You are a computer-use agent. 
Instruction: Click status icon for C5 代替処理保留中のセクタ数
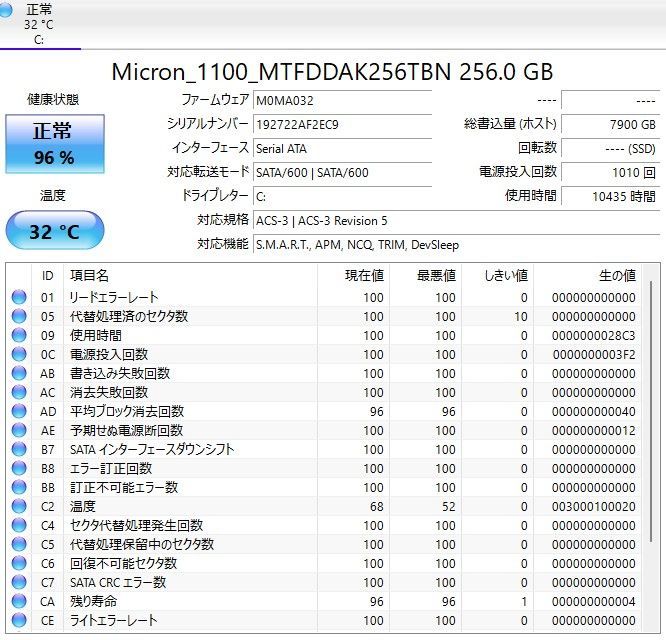[x=19, y=544]
